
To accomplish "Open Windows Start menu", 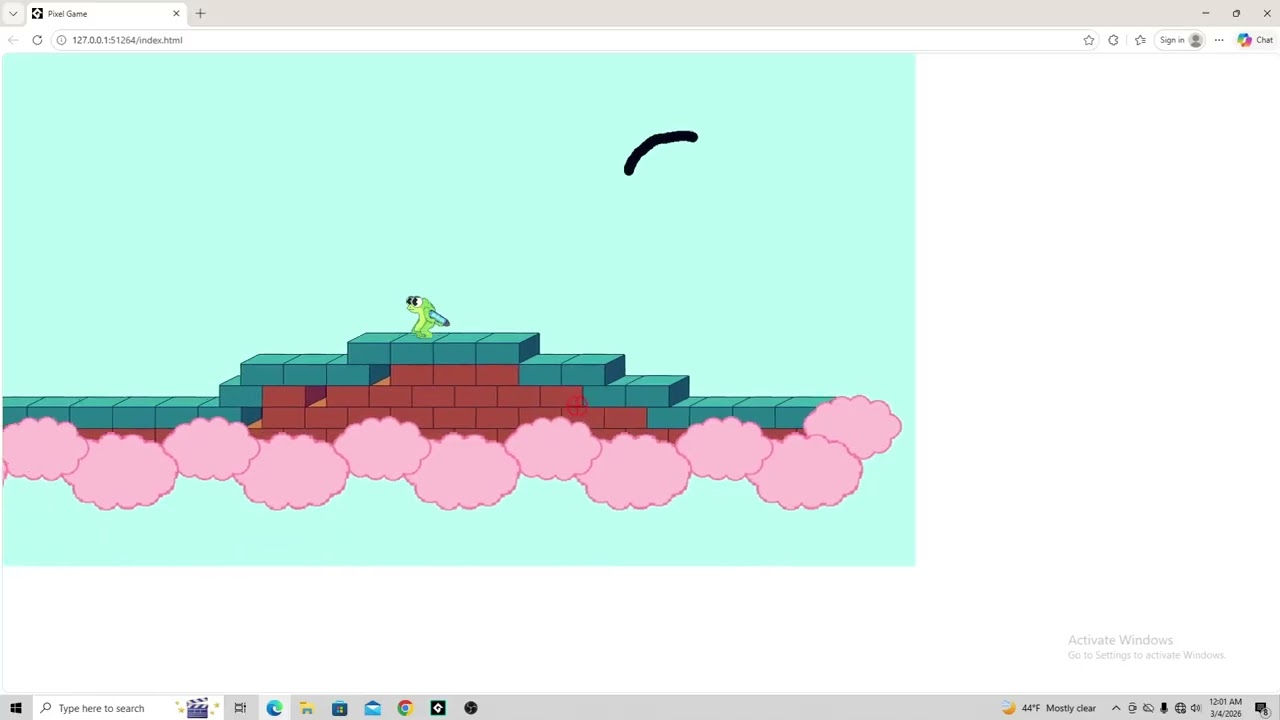I will click(x=15, y=708).
